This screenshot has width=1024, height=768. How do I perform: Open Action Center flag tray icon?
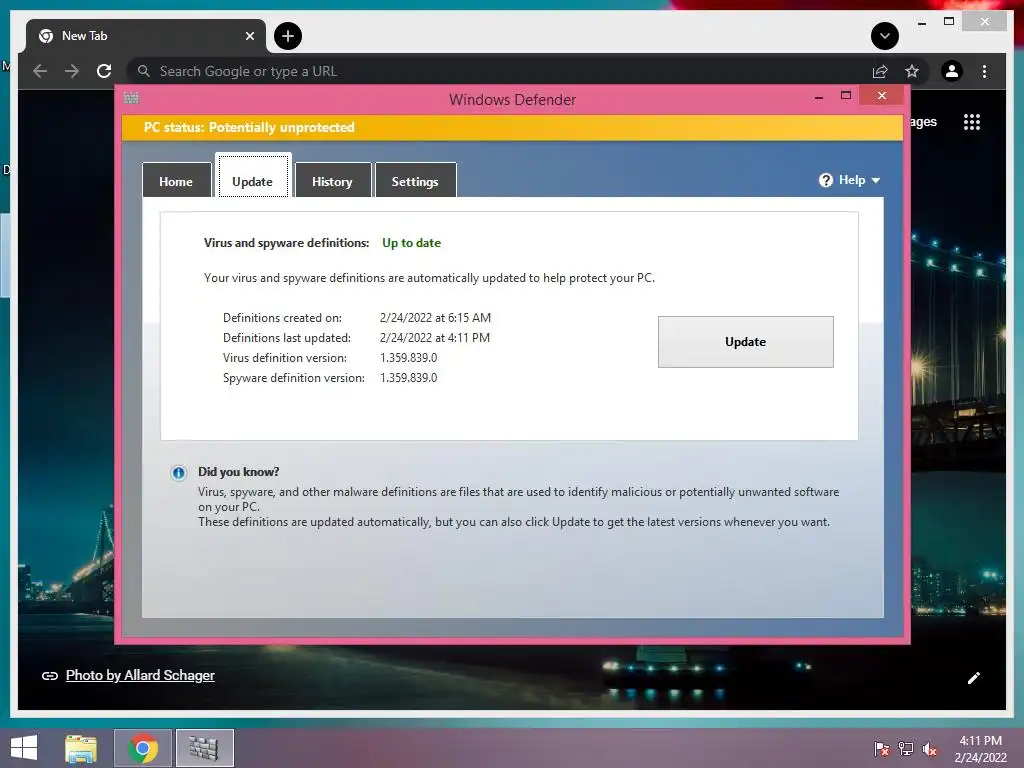coord(881,749)
